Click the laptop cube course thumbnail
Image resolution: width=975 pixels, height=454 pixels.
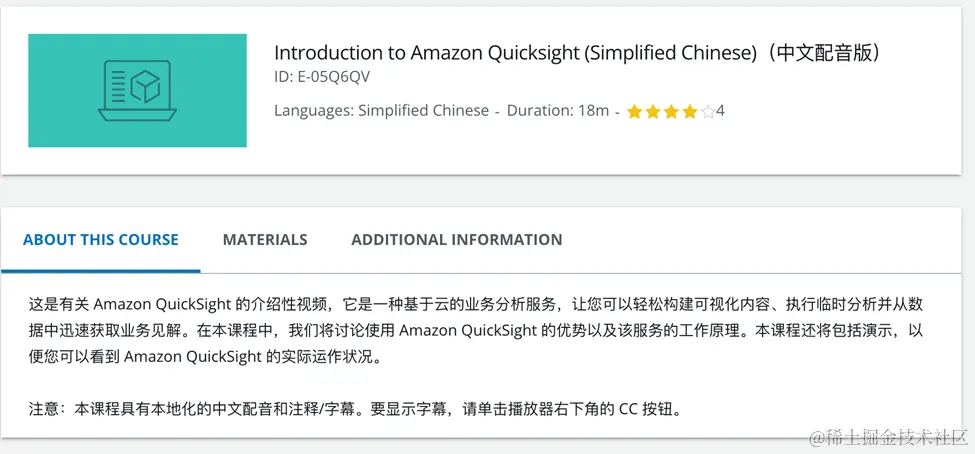tap(137, 91)
